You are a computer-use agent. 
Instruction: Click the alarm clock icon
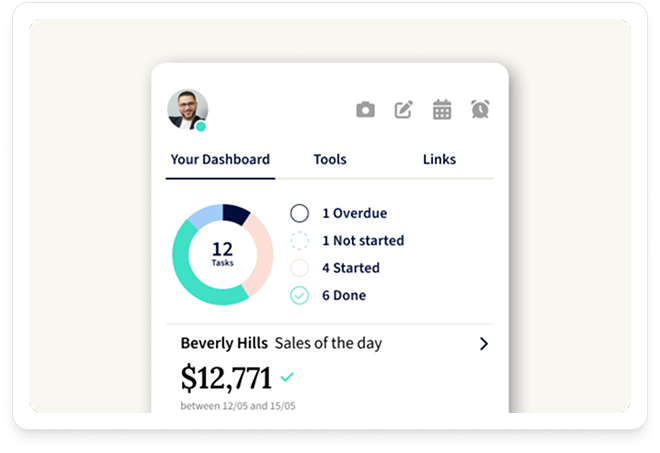click(480, 110)
